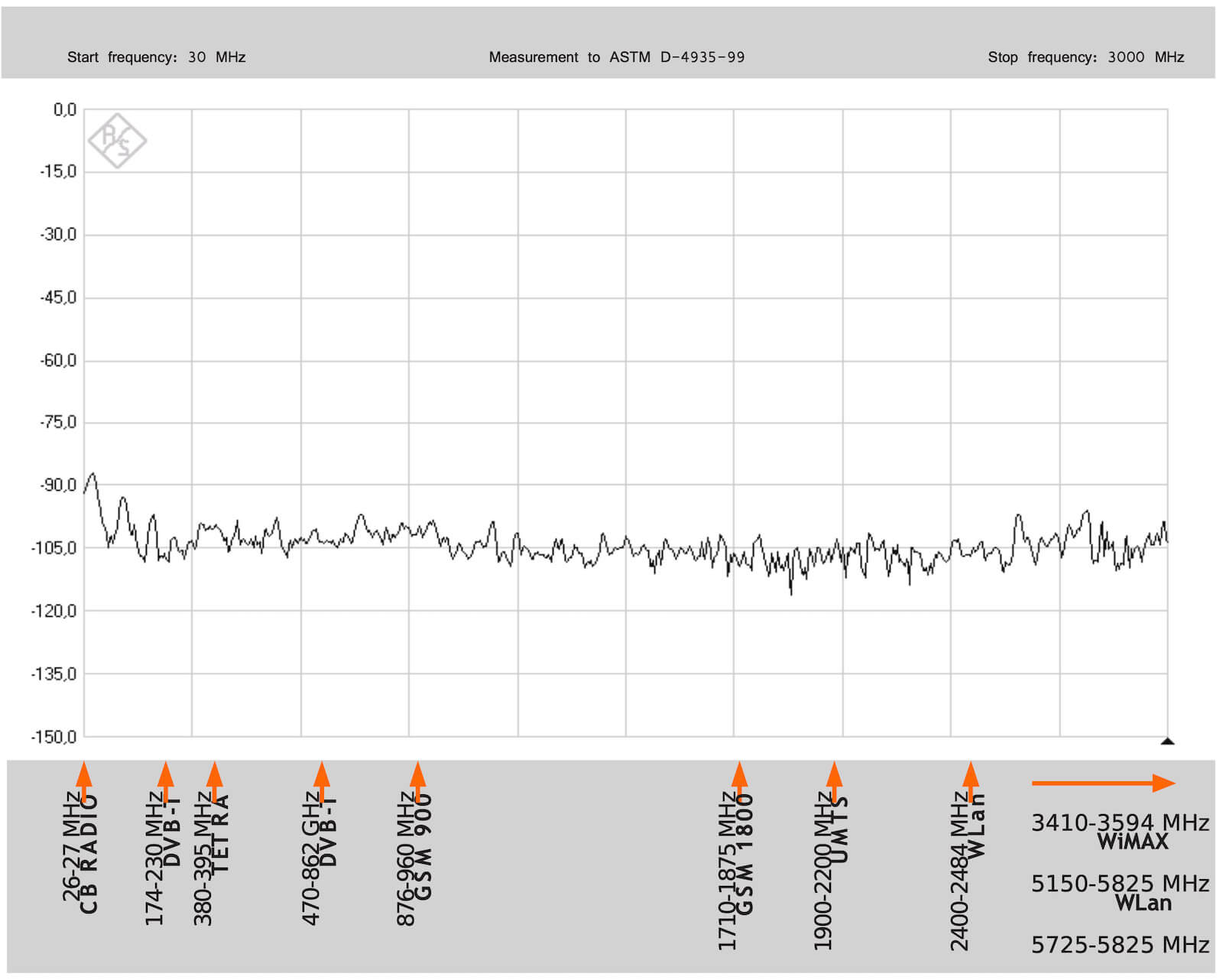Click the orange arrow above GSM 1800
Image resolution: width=1223 pixels, height=980 pixels.
(739, 780)
